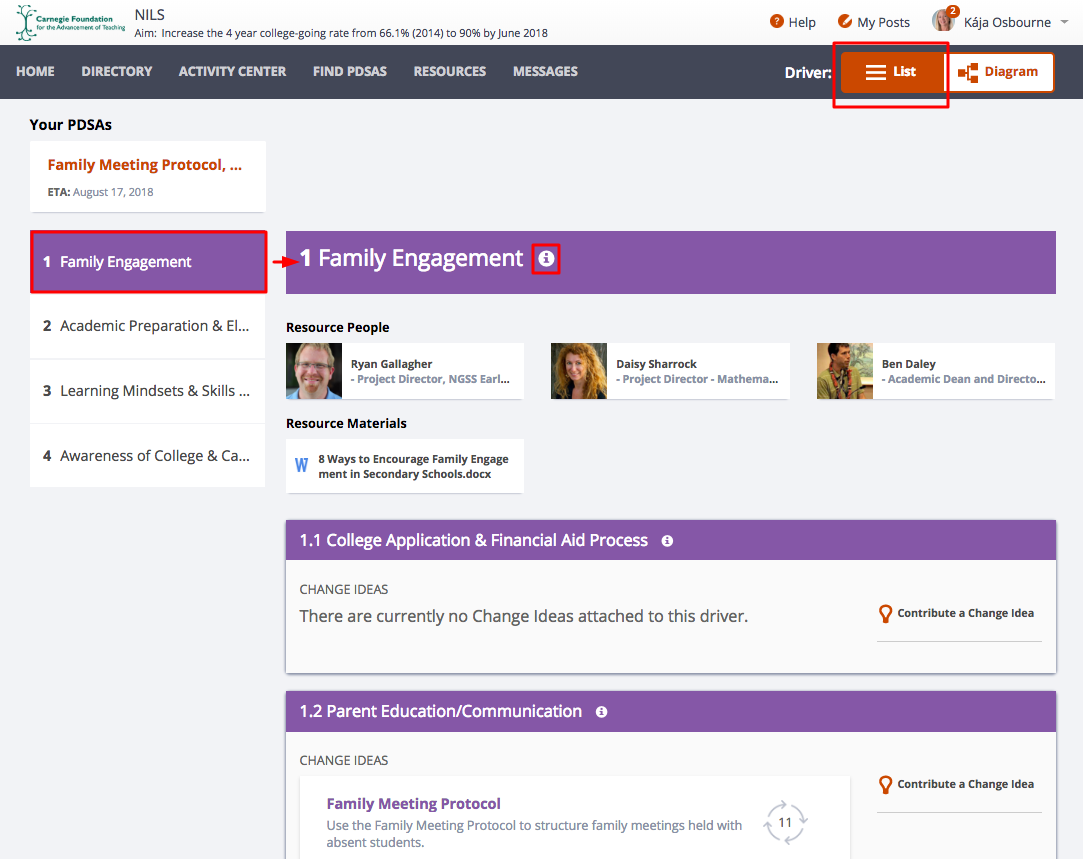Click the Your PDSAs heading
This screenshot has width=1083, height=859.
tap(70, 125)
